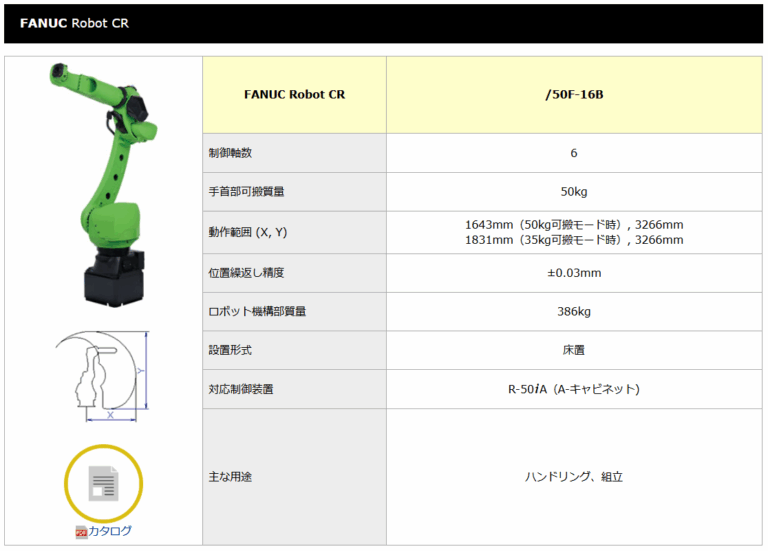The width and height of the screenshot is (768, 551).
Task: Click the application value ハンドリング、組立
Action: (574, 477)
